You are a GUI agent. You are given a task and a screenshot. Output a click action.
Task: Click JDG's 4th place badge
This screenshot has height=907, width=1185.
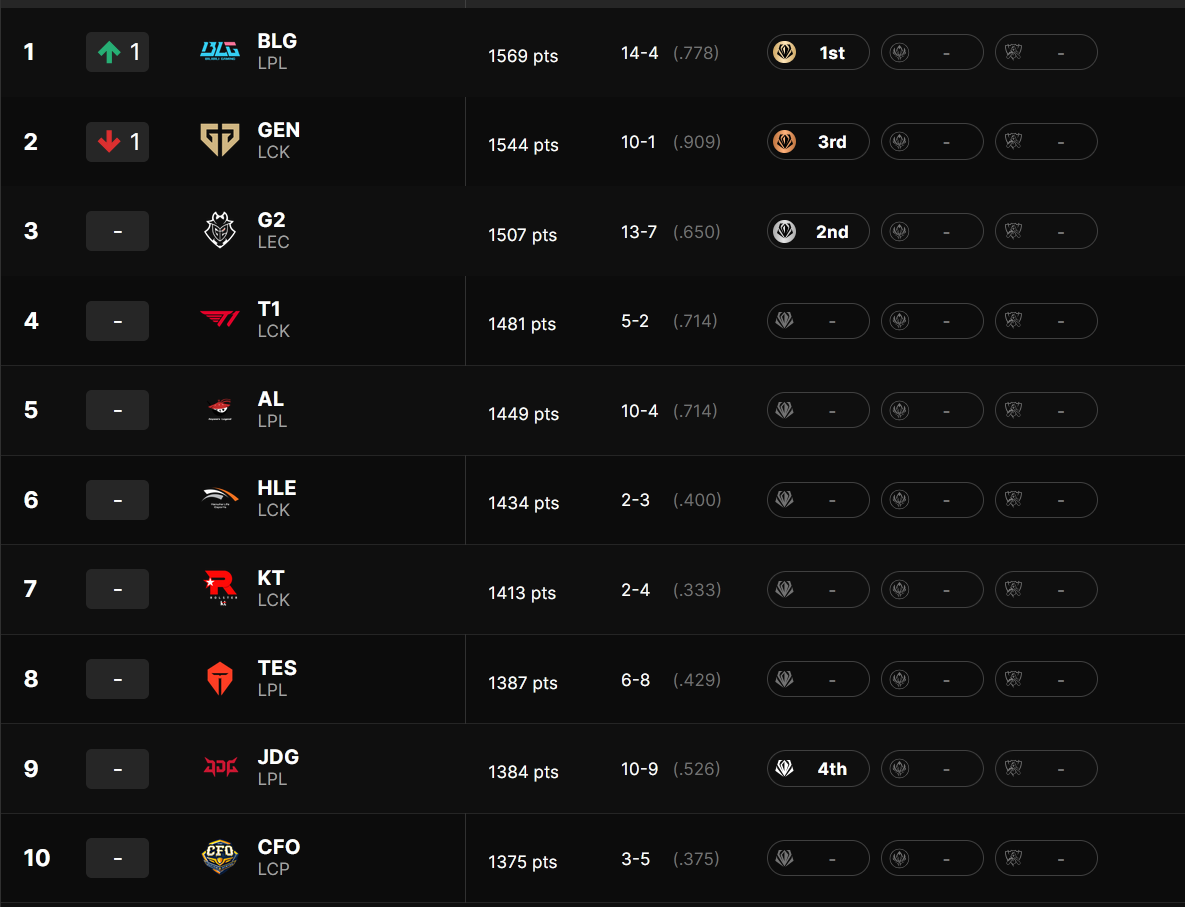click(x=818, y=768)
